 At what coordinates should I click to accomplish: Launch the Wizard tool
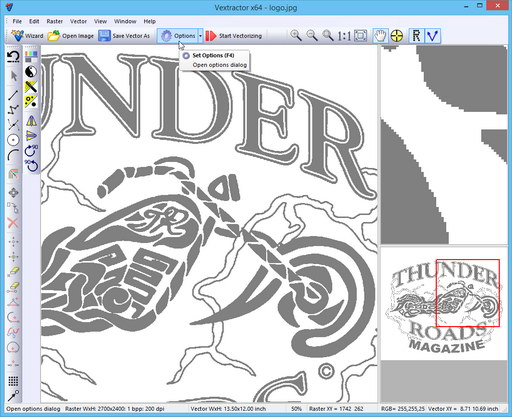pyautogui.click(x=27, y=36)
